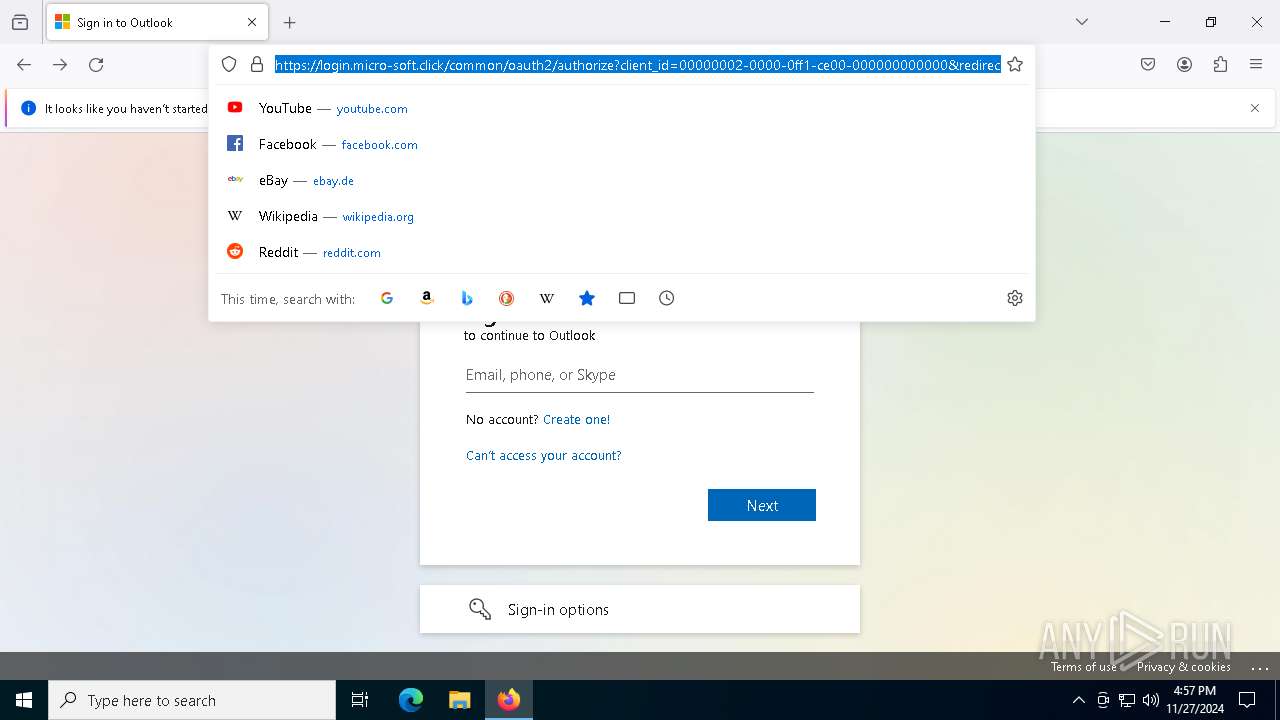Open the Terms of use link
This screenshot has height=720, width=1280.
click(x=1083, y=667)
